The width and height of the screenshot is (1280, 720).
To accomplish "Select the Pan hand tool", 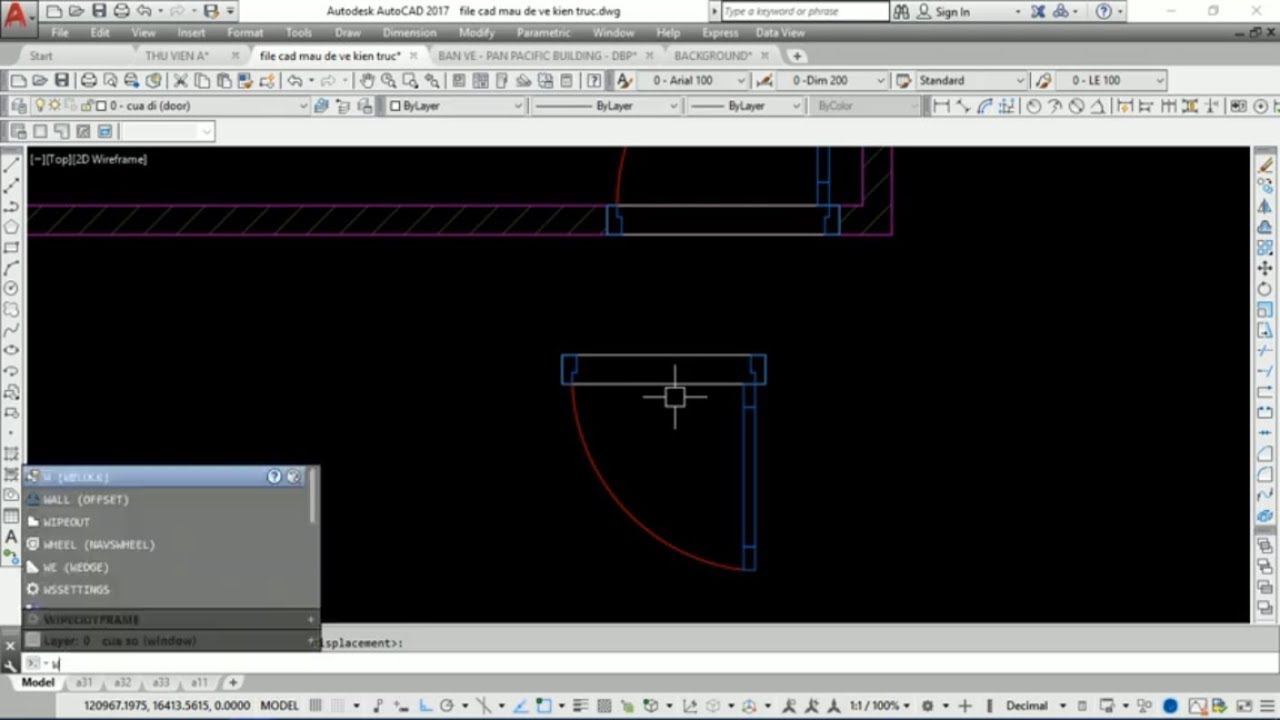I will 367,81.
